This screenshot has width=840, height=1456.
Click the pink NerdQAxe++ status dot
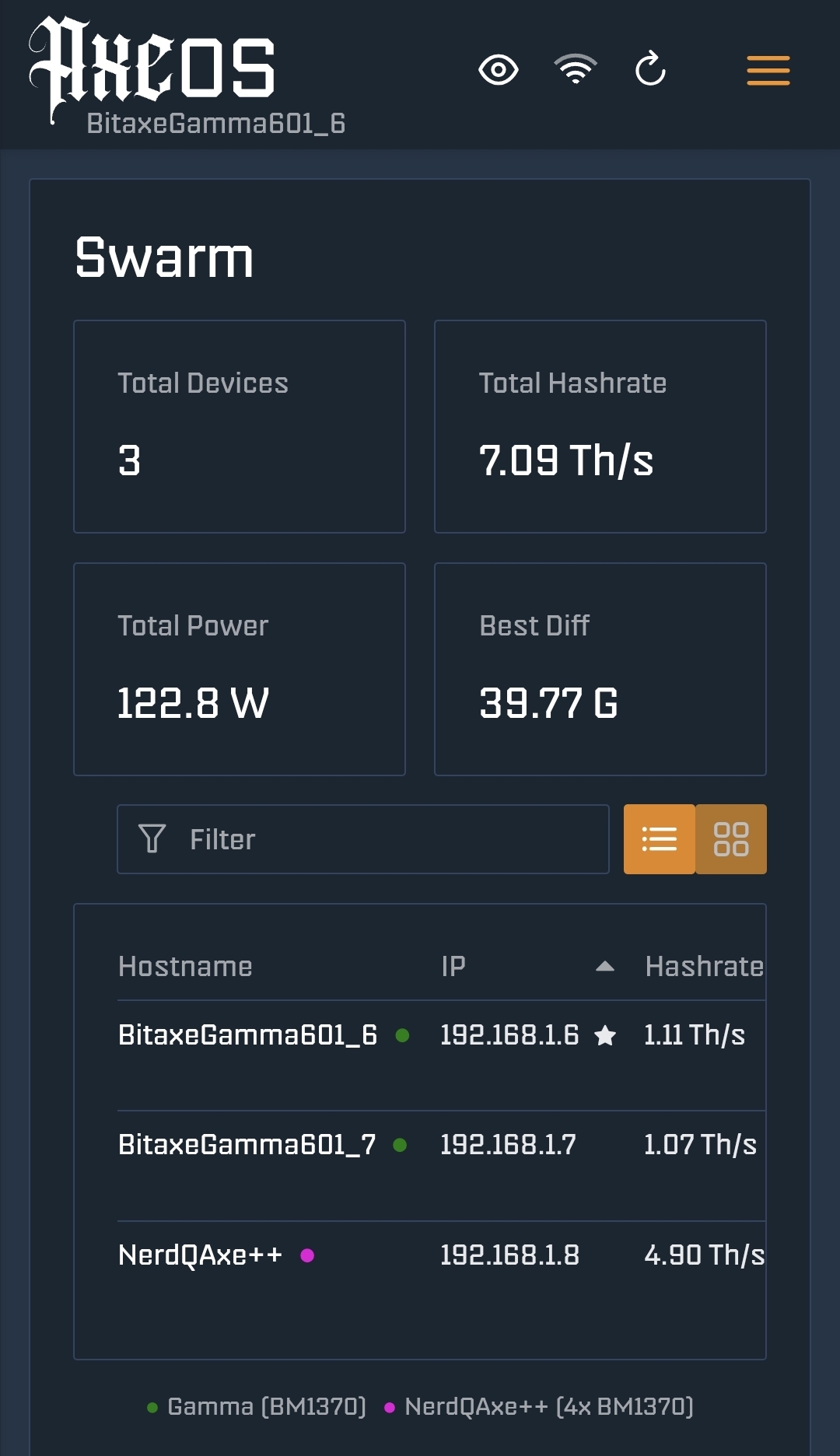click(307, 1255)
